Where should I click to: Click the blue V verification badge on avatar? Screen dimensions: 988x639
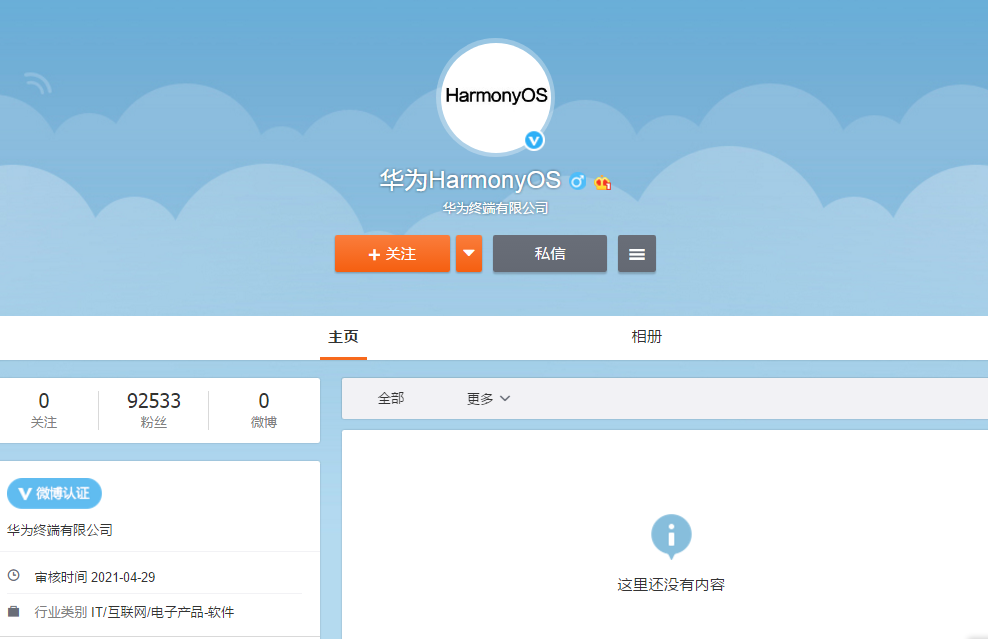click(x=534, y=141)
